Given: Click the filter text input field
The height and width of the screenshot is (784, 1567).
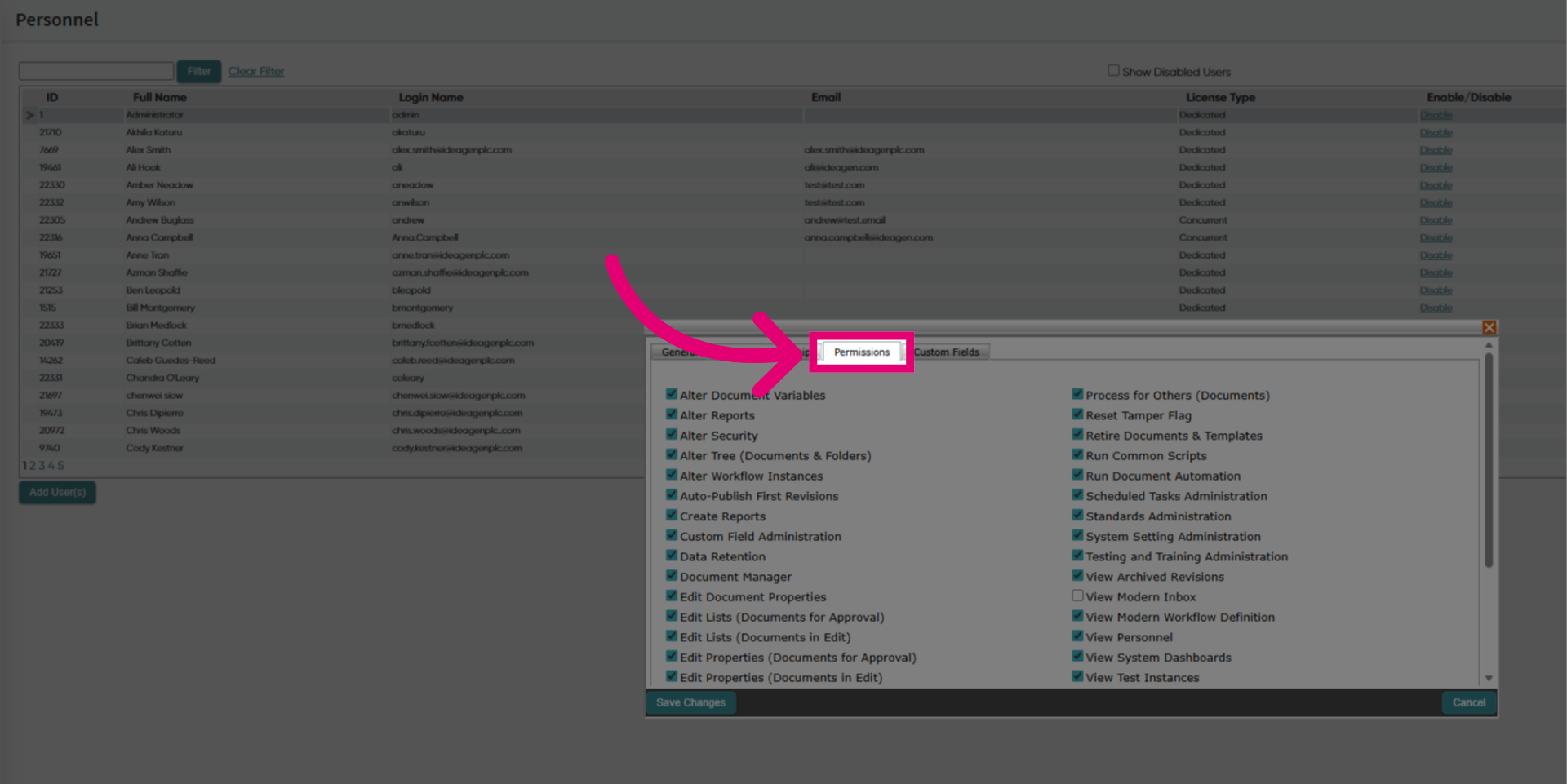Looking at the screenshot, I should click(x=96, y=71).
